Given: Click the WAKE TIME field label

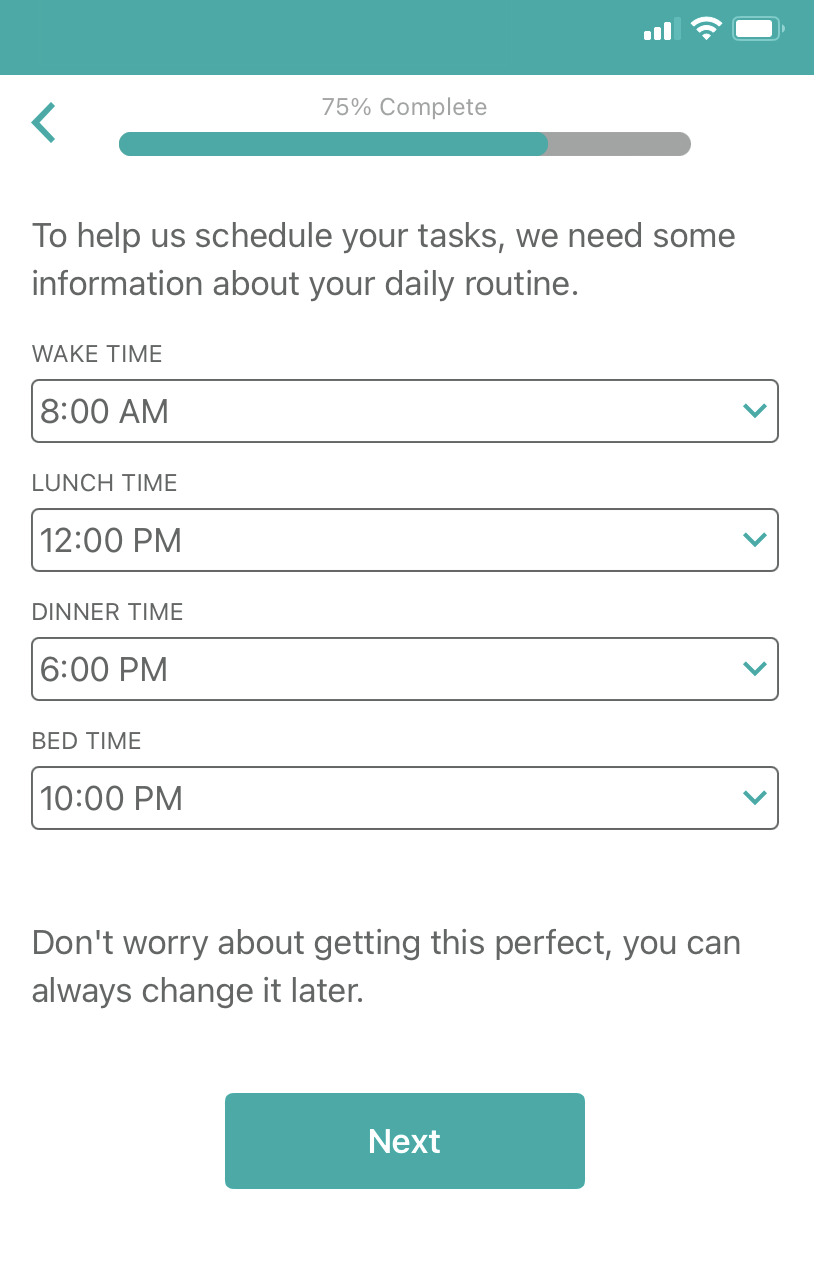Looking at the screenshot, I should [x=97, y=354].
